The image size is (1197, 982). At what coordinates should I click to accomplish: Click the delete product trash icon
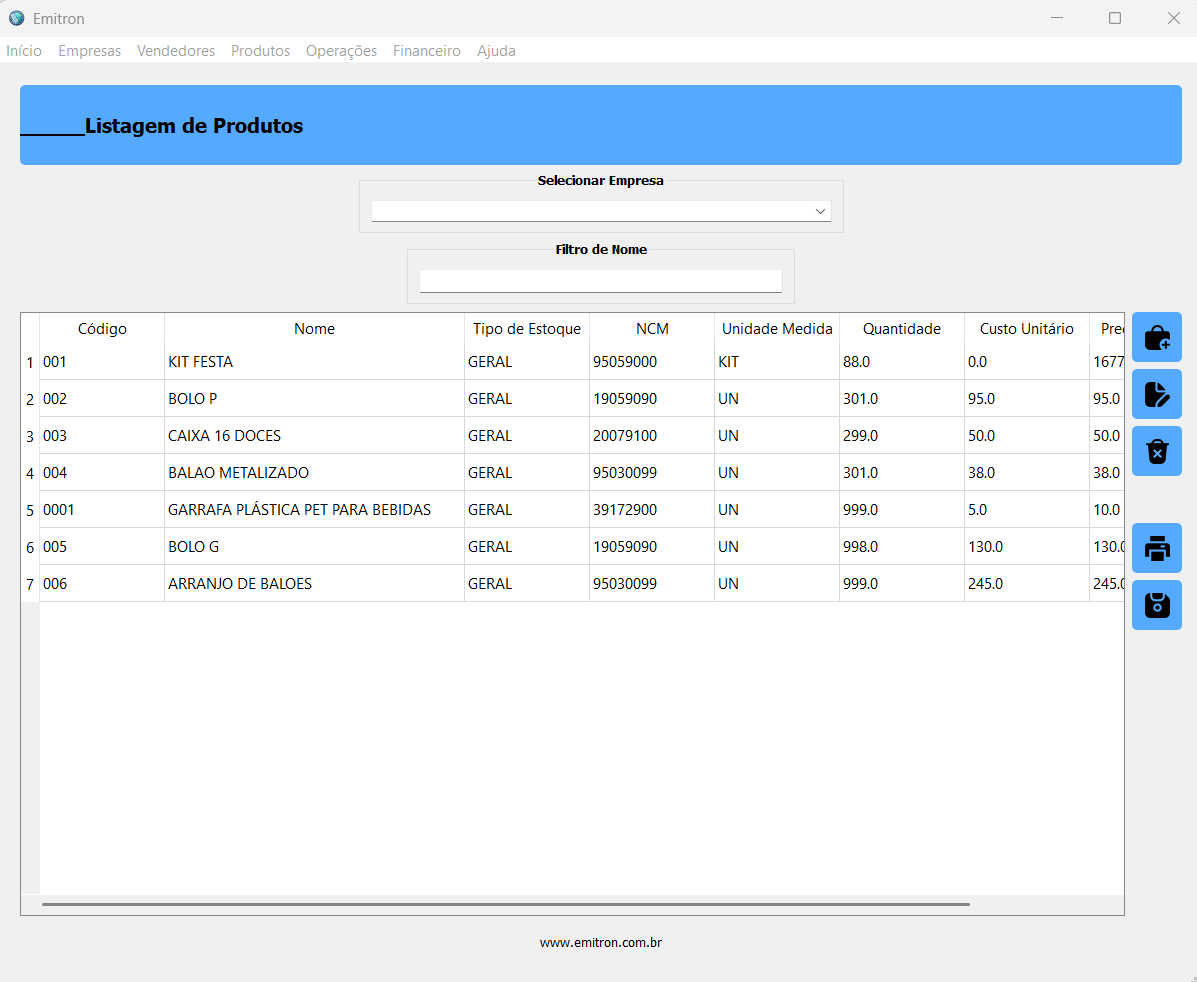coord(1156,451)
